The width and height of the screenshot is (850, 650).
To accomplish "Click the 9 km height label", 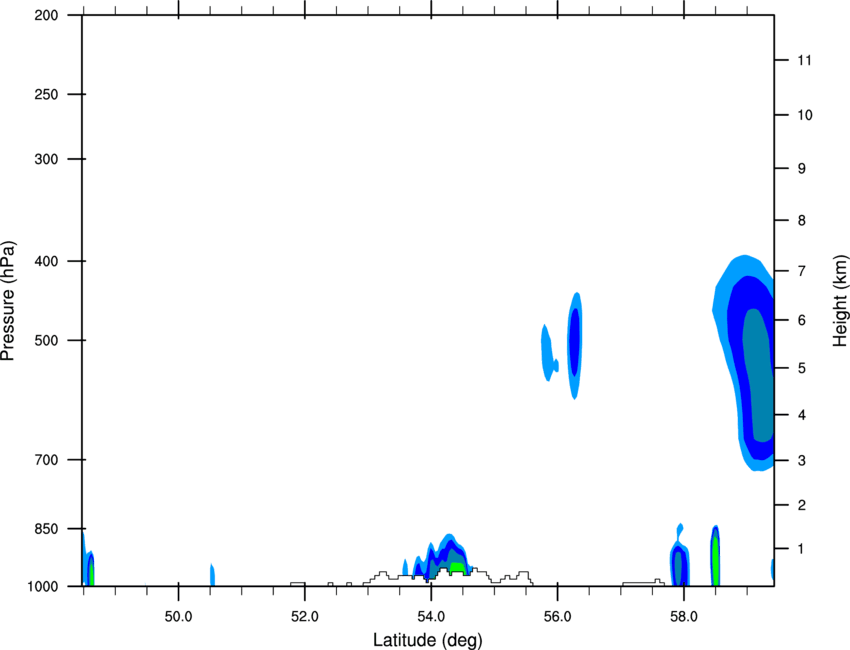I will 802,169.
